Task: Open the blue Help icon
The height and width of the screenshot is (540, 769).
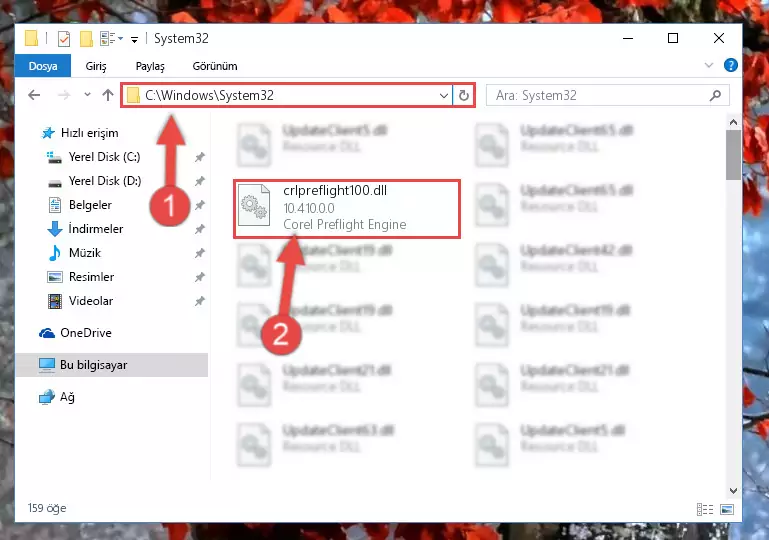Action: pyautogui.click(x=731, y=65)
